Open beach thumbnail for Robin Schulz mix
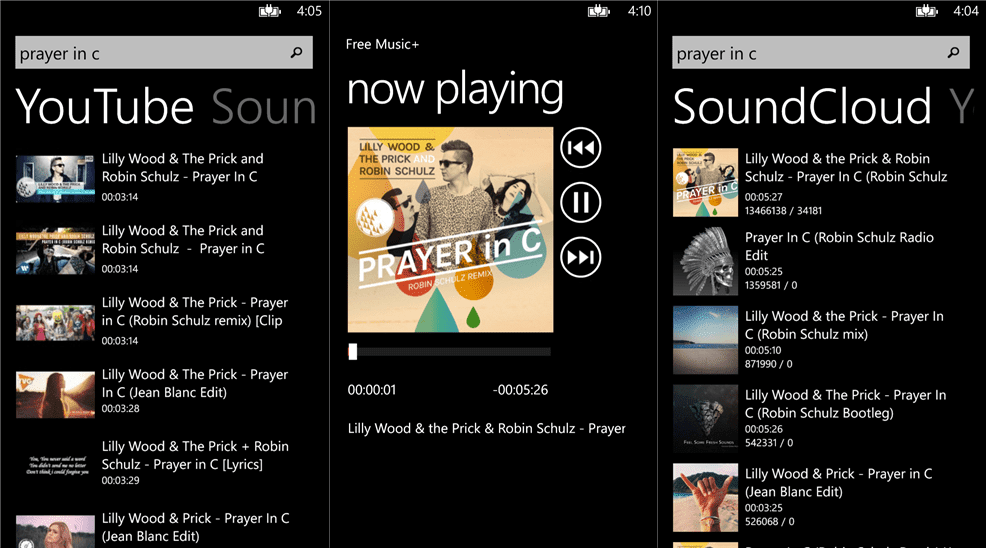Image resolution: width=986 pixels, height=548 pixels. click(x=706, y=340)
